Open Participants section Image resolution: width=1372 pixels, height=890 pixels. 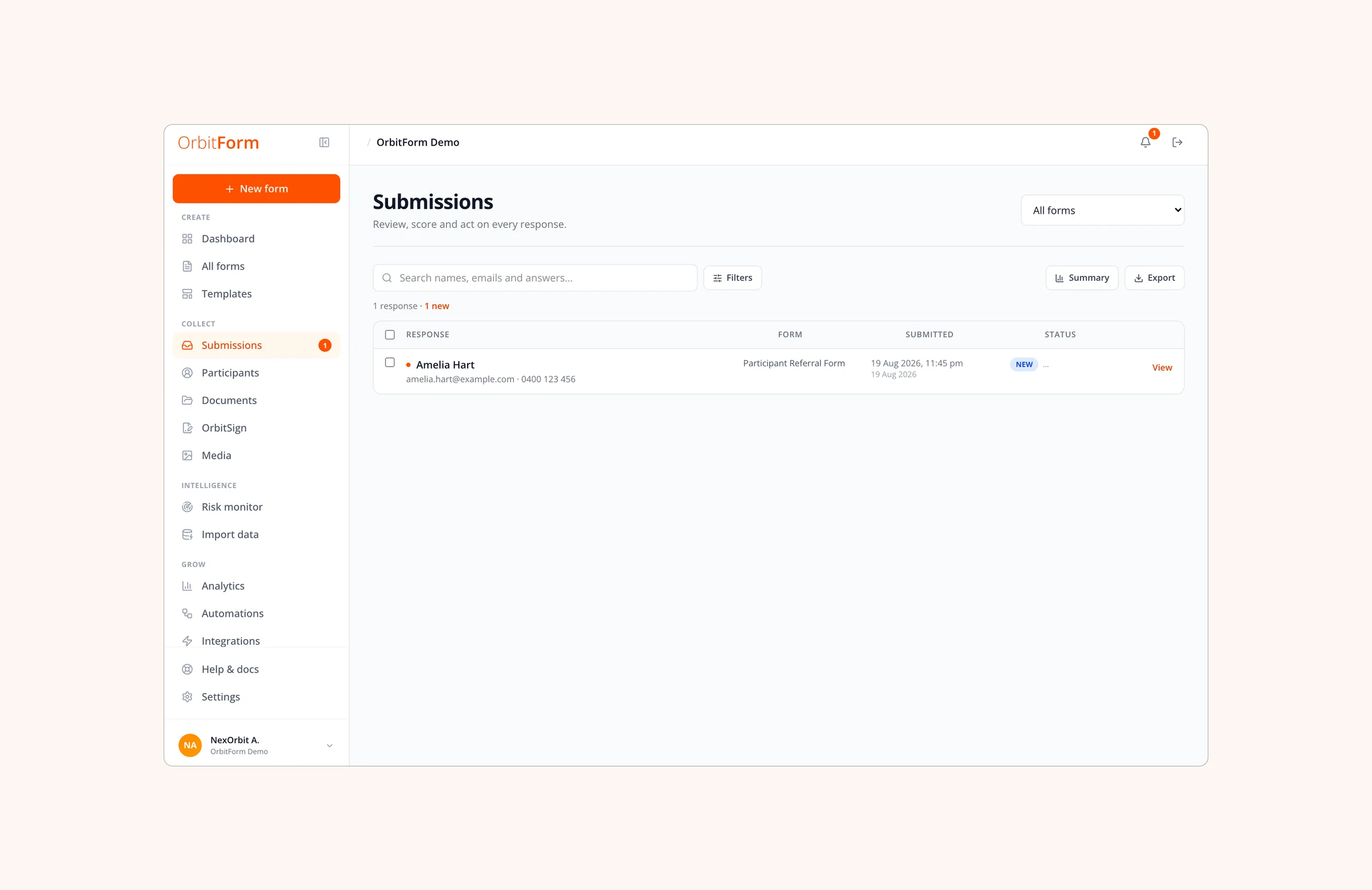(257, 373)
